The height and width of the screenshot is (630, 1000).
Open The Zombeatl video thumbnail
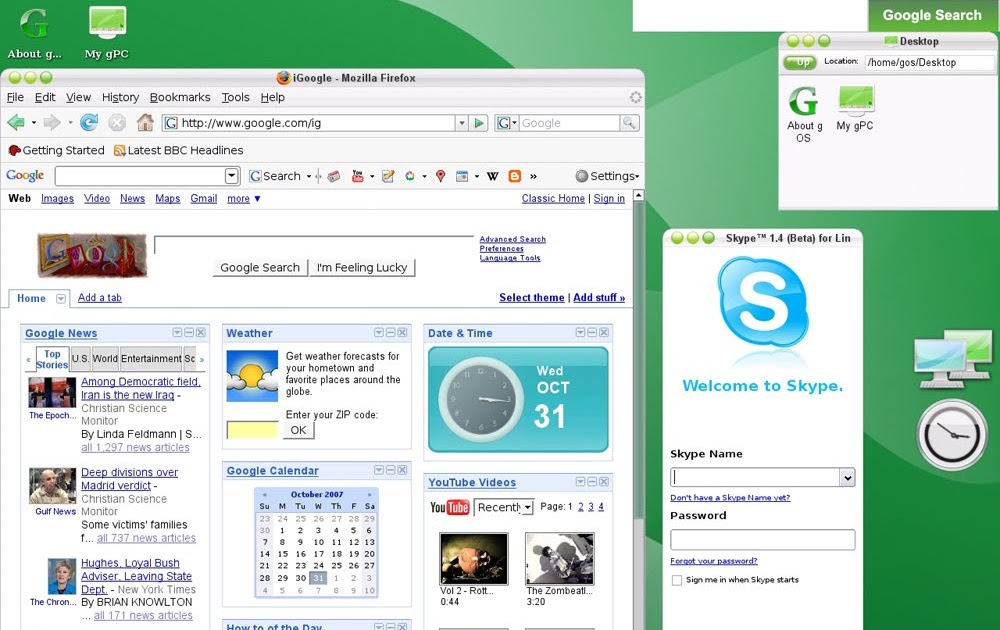click(x=559, y=559)
